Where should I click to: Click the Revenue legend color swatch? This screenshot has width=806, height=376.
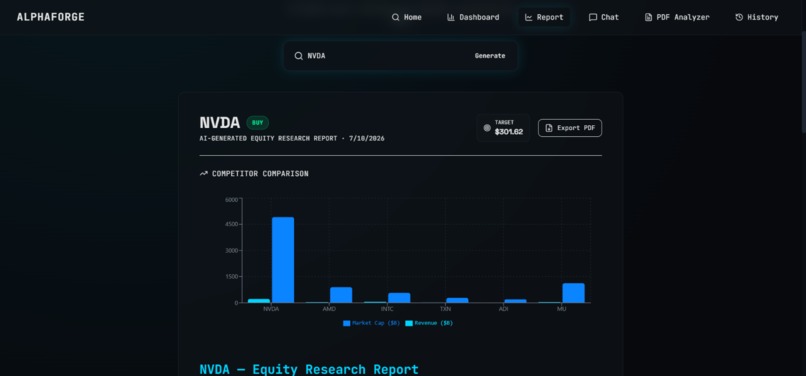409,324
